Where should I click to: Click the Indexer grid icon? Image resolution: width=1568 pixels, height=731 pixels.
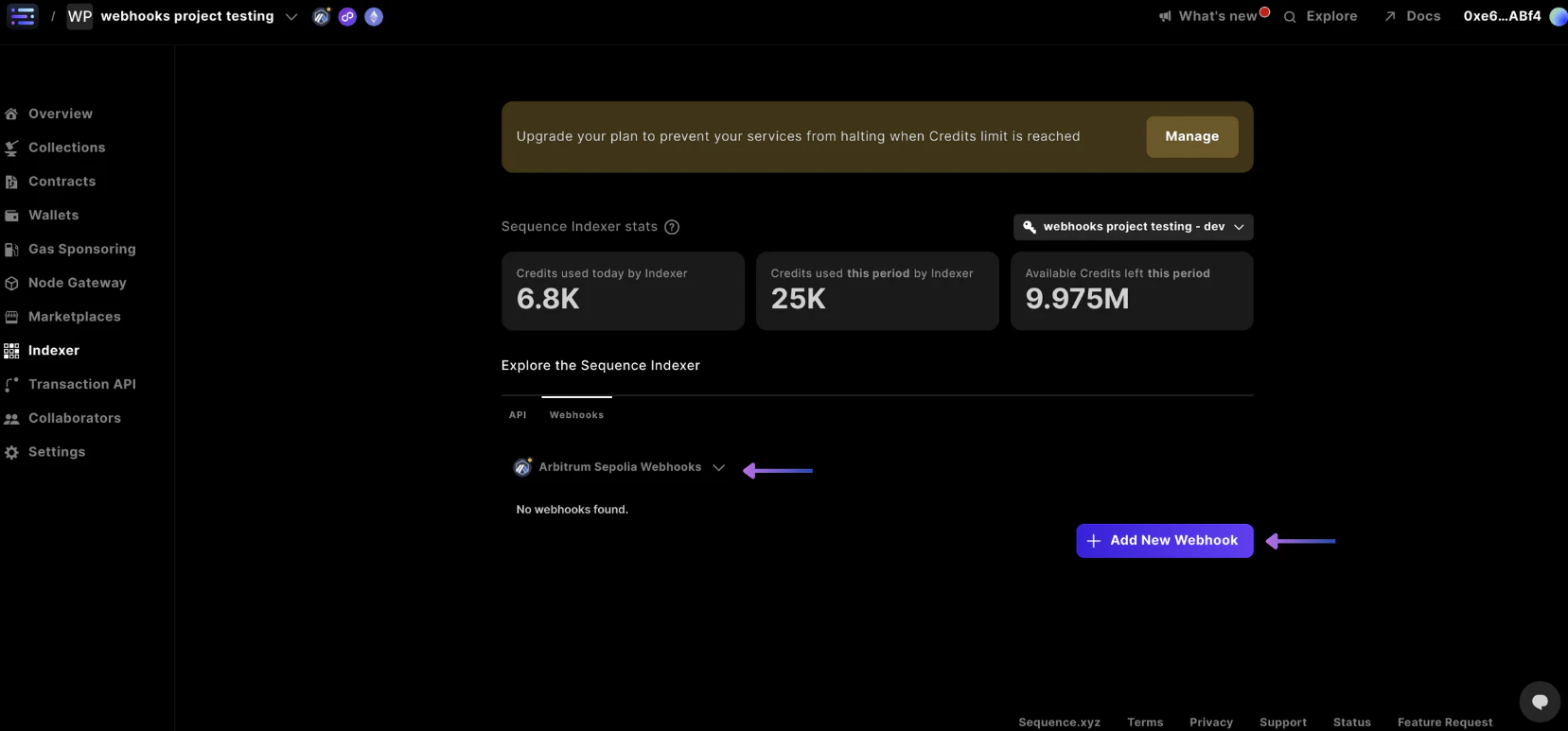tap(11, 351)
